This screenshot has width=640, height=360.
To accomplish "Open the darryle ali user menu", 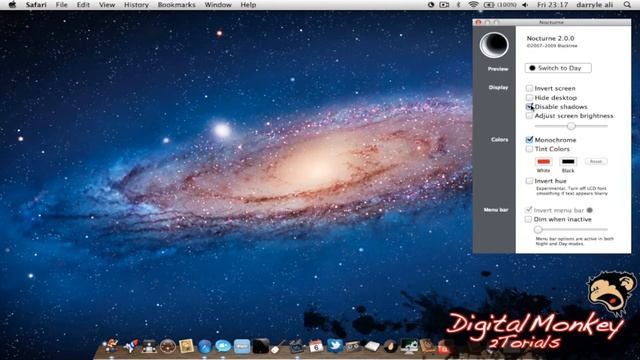I will point(594,5).
